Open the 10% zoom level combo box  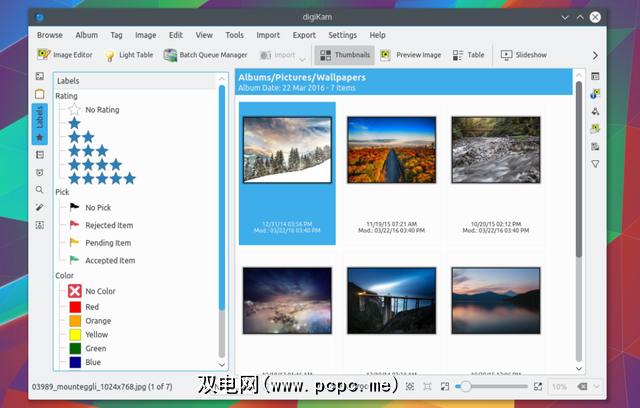pyautogui.click(x=575, y=386)
